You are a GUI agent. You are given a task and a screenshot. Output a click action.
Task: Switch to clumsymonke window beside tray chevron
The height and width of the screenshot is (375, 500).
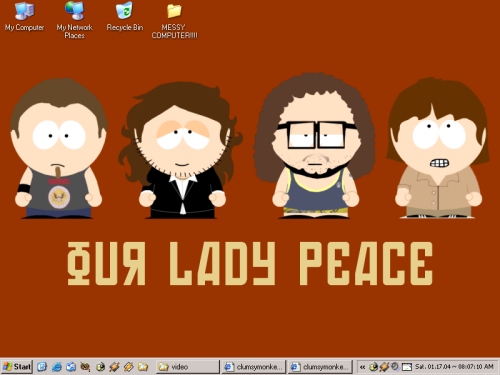click(320, 367)
